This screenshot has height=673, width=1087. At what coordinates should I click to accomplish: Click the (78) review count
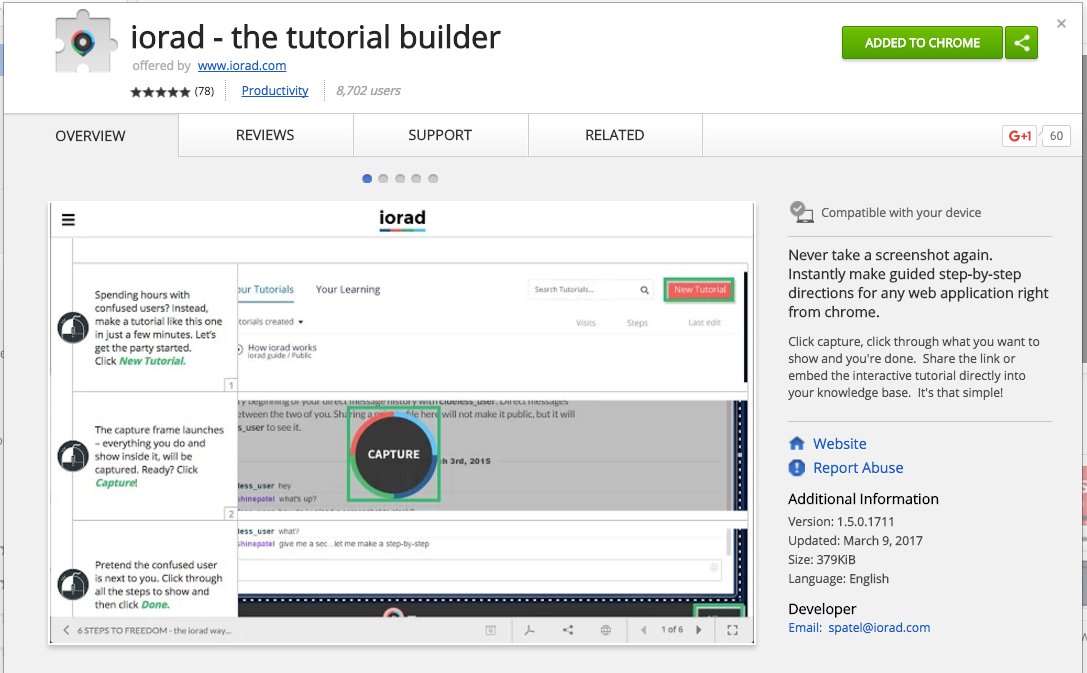coord(204,91)
